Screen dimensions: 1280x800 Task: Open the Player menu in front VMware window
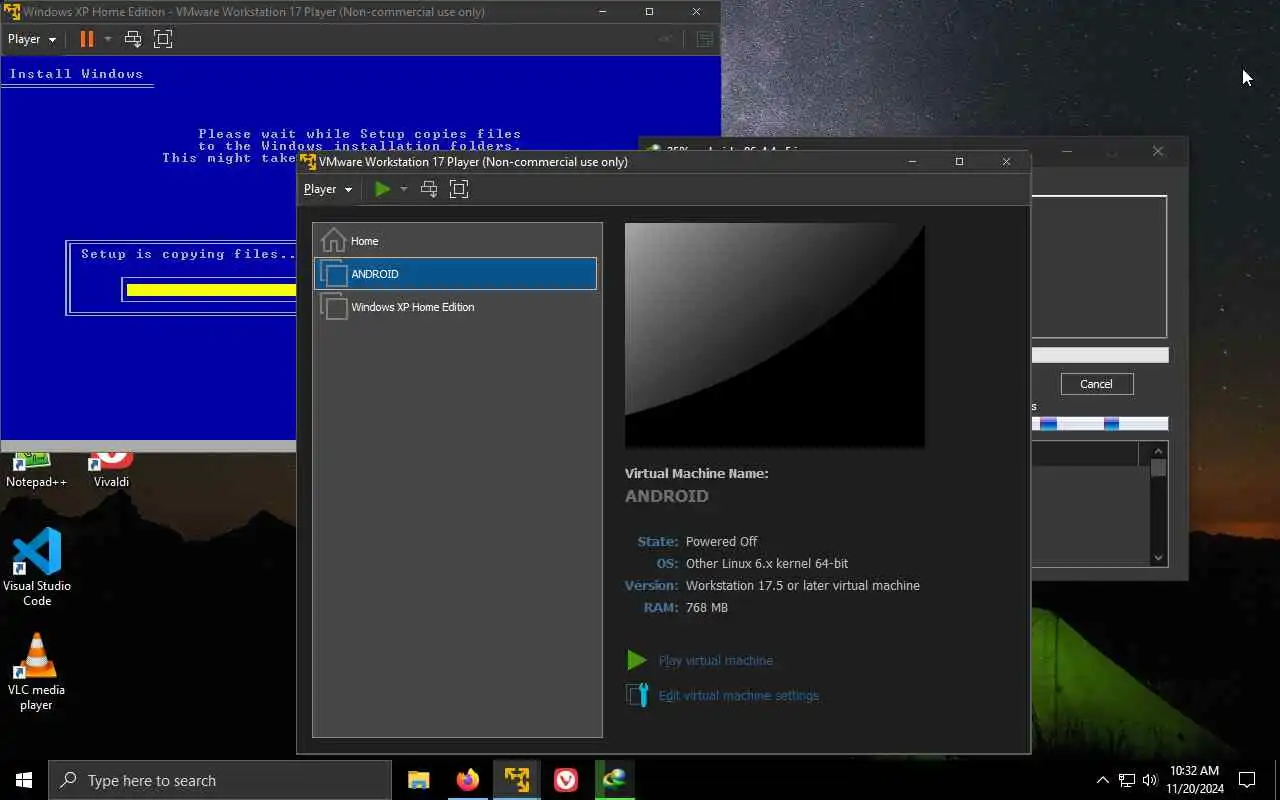coord(328,189)
